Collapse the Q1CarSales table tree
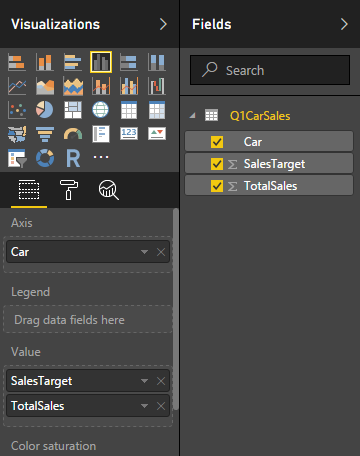This screenshot has height=456, width=360. pos(193,116)
